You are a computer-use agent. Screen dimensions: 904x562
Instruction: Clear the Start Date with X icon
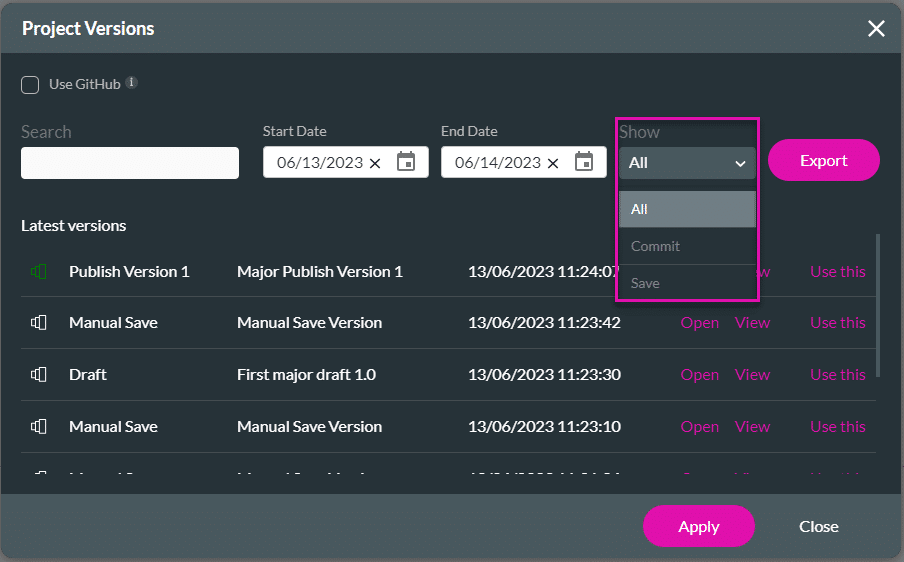coord(375,163)
